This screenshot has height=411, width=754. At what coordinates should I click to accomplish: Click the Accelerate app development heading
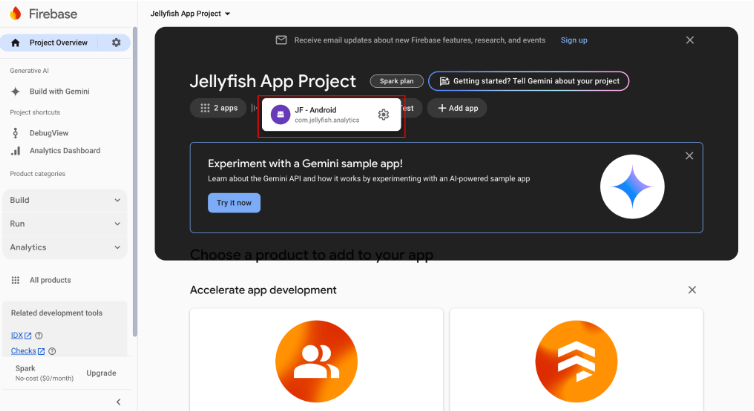pos(263,290)
